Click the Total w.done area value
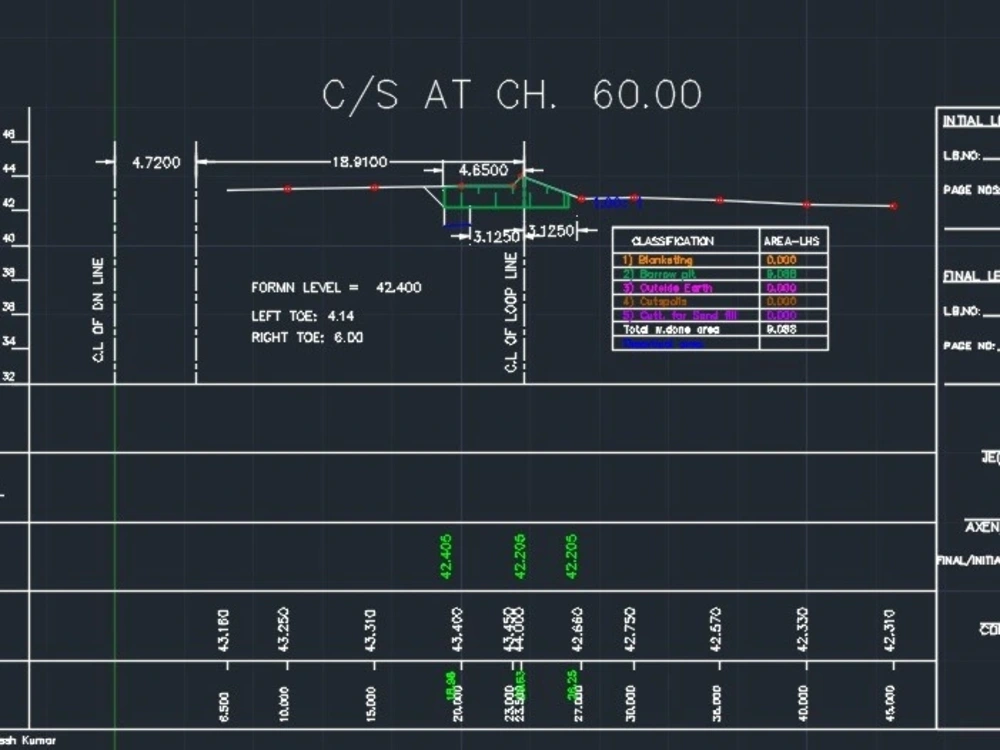 click(x=781, y=329)
